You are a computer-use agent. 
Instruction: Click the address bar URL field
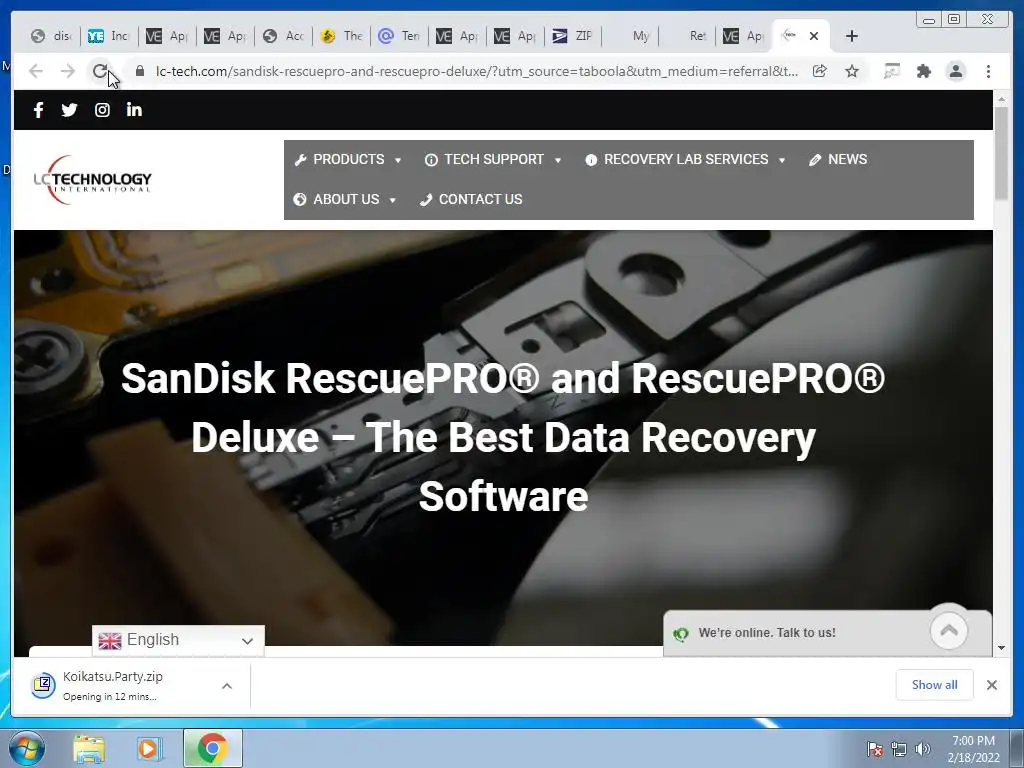pyautogui.click(x=477, y=71)
